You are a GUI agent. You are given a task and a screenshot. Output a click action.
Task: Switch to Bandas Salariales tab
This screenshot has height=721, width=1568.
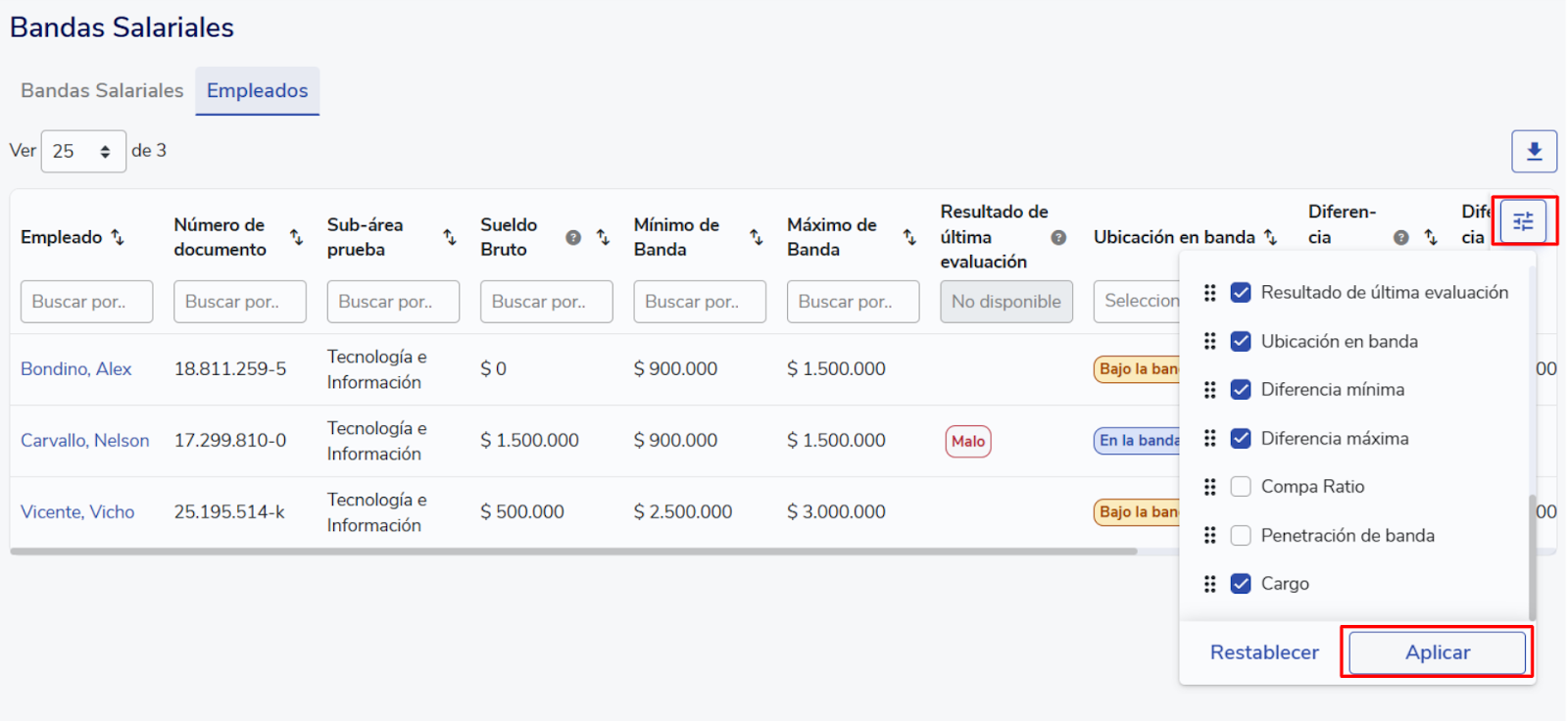click(102, 91)
